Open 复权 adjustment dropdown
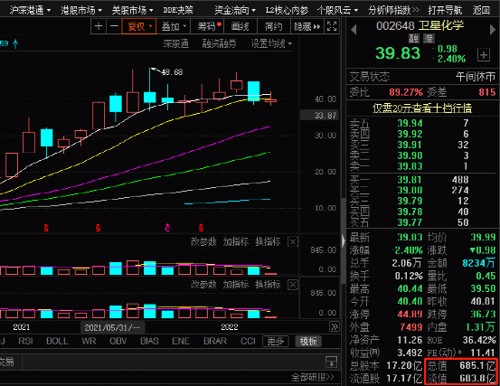 (139, 26)
